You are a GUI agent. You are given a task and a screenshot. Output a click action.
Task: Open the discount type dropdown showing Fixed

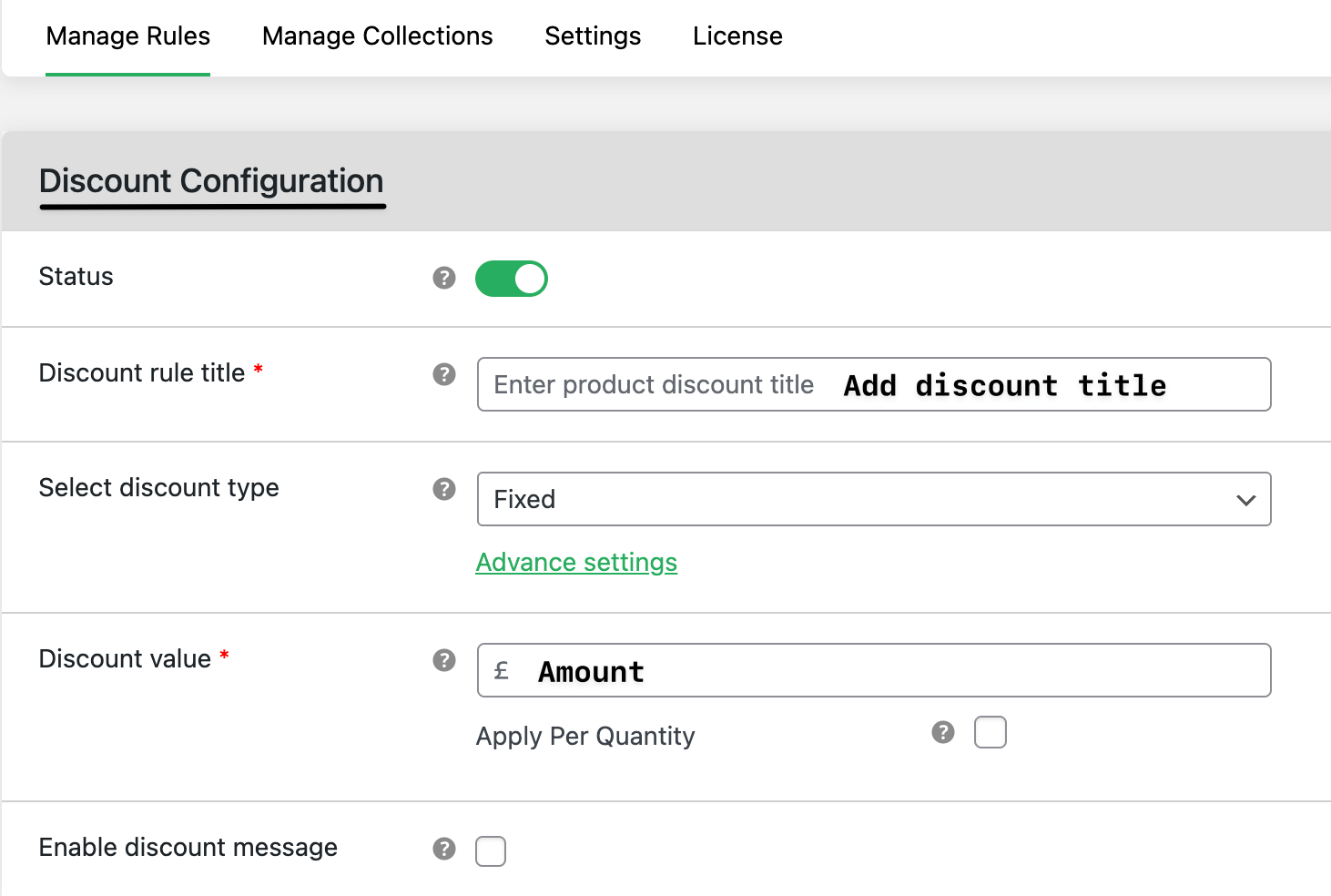click(873, 499)
